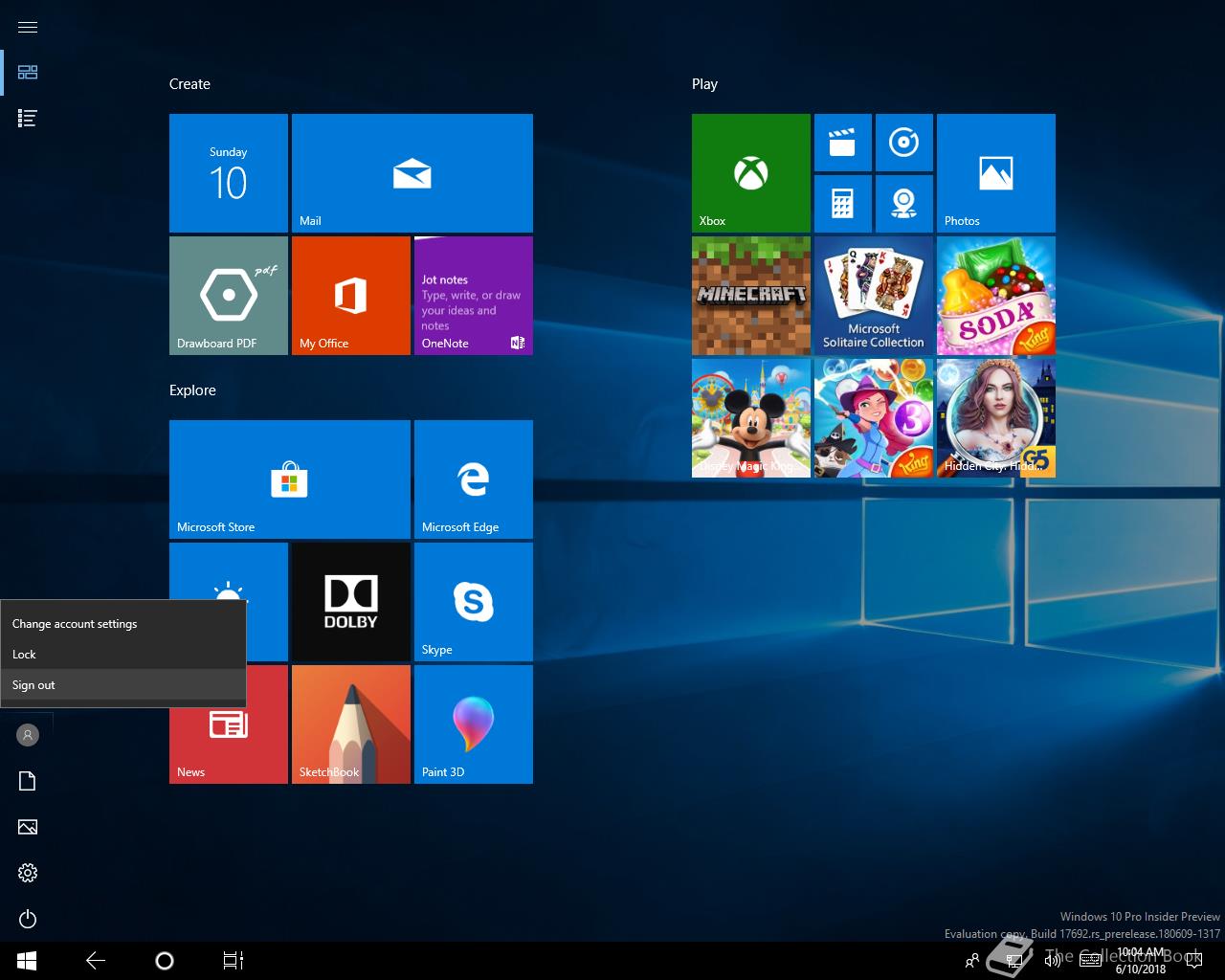1225x980 pixels.
Task: Open Microsoft Store
Action: coord(290,479)
